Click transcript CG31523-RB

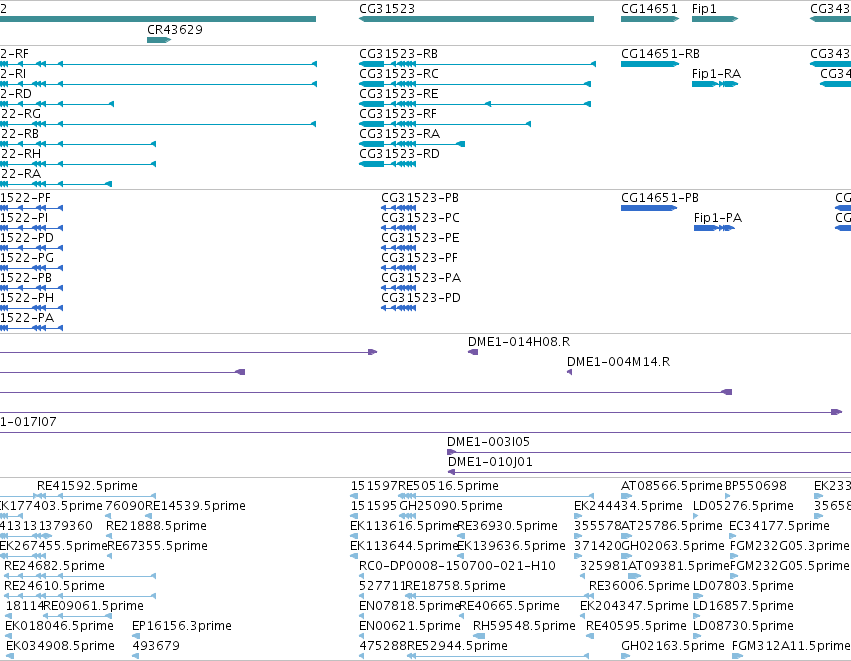tap(477, 64)
